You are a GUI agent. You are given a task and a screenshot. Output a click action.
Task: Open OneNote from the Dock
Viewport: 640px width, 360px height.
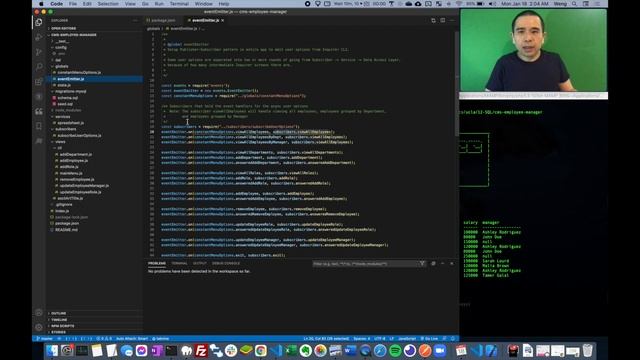pyautogui.click(x=156, y=351)
